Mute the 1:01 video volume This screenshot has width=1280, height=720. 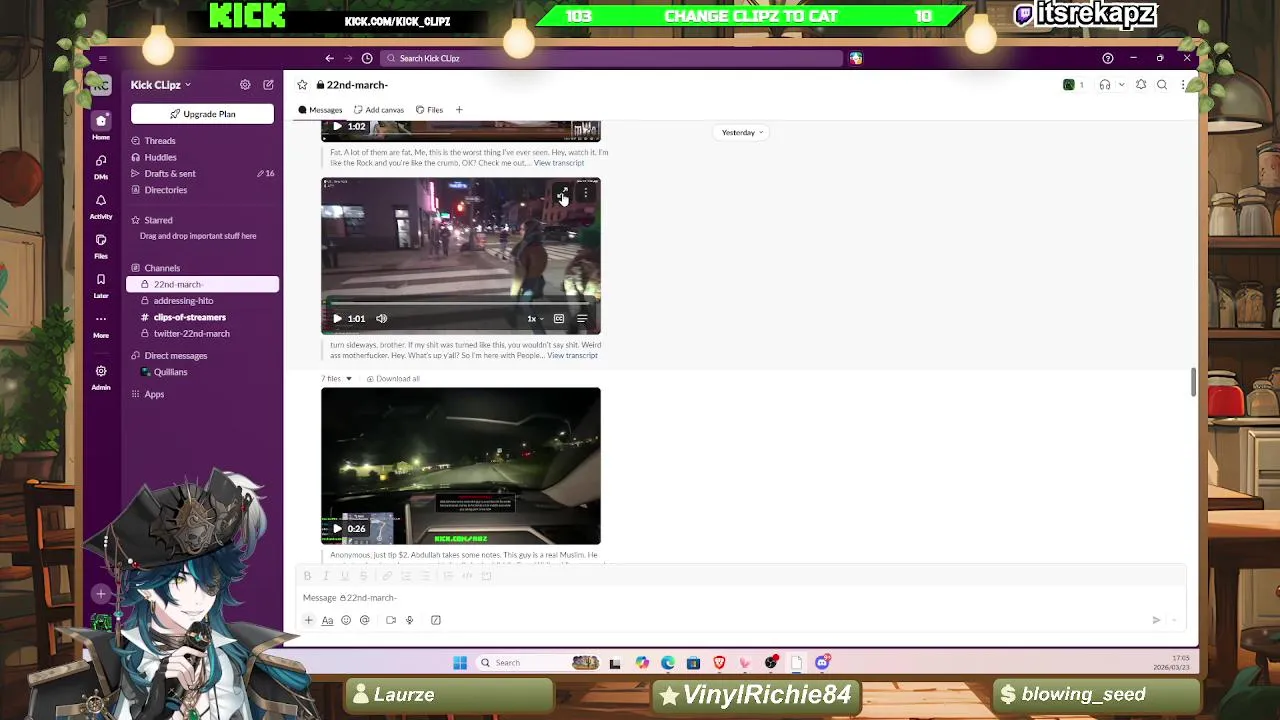click(x=381, y=319)
